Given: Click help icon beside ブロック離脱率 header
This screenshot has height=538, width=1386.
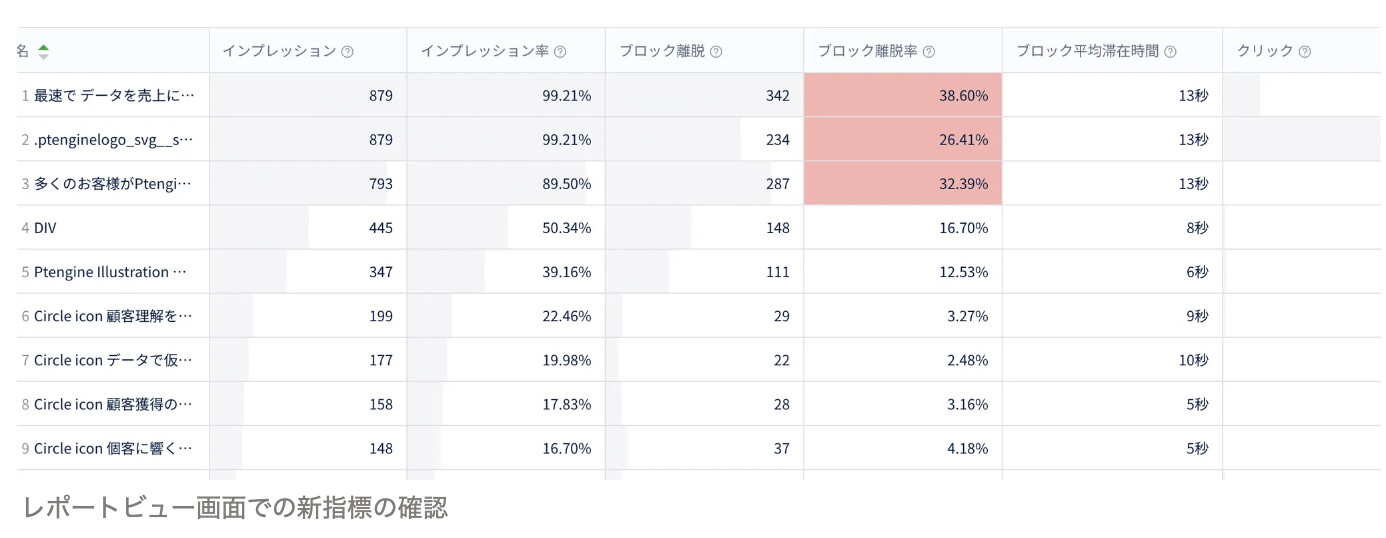Looking at the screenshot, I should coord(929,52).
